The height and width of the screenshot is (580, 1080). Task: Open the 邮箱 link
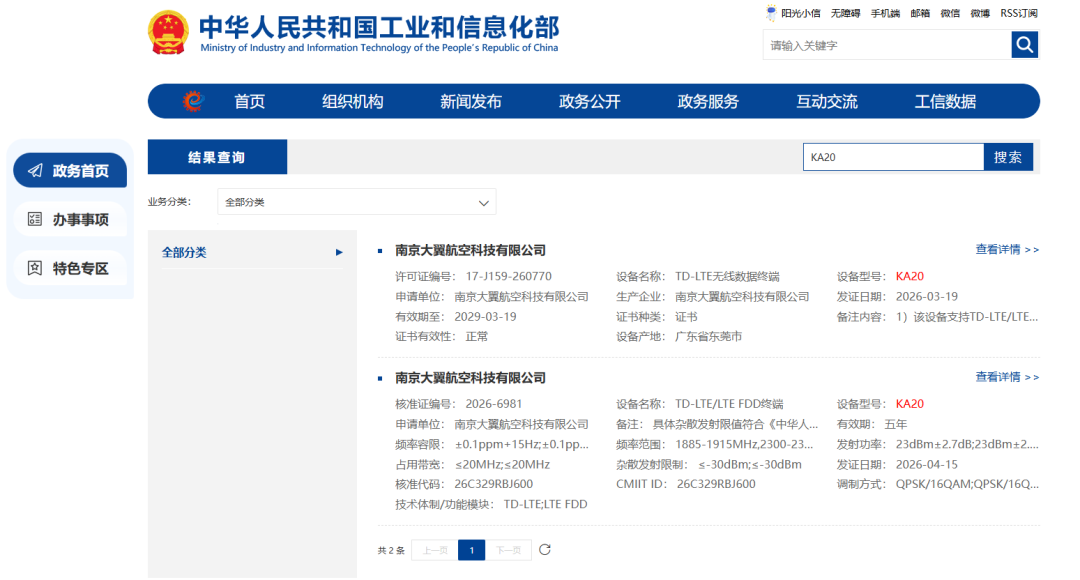click(x=920, y=13)
